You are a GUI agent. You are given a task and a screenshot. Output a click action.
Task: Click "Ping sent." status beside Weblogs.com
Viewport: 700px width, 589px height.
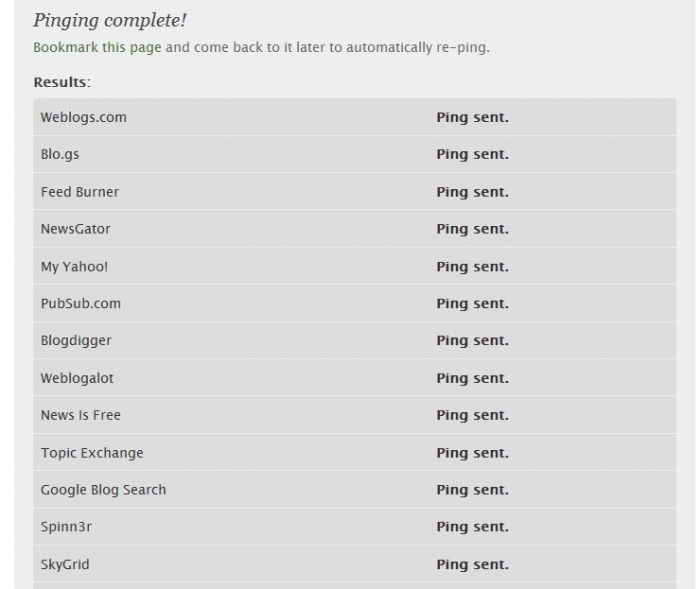pyautogui.click(x=472, y=117)
